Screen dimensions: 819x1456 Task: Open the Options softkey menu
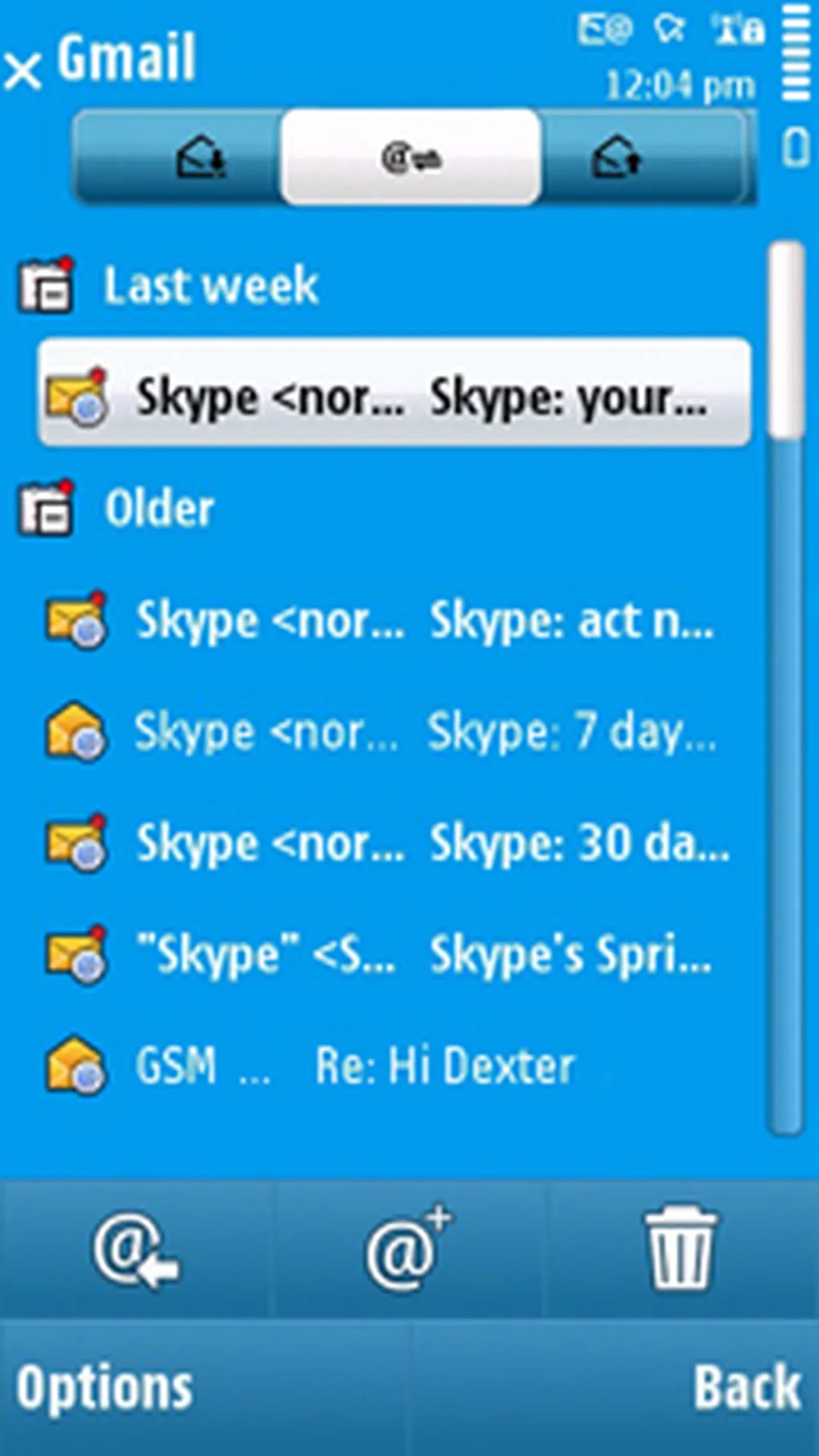pyautogui.click(x=104, y=1388)
